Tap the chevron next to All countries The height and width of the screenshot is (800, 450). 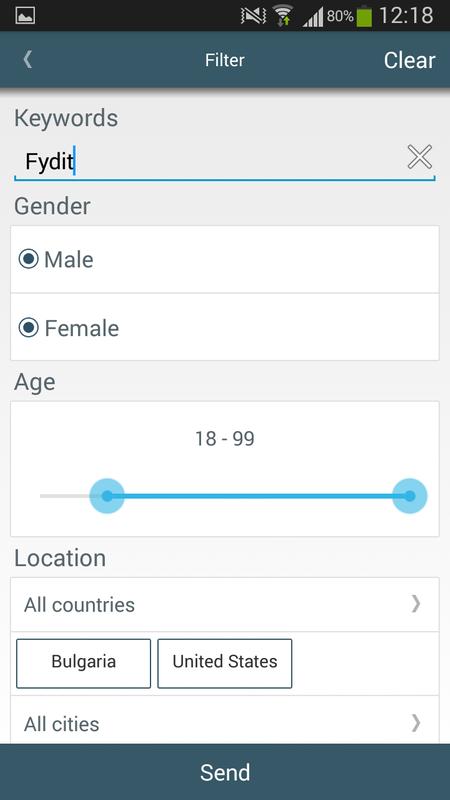click(x=416, y=604)
